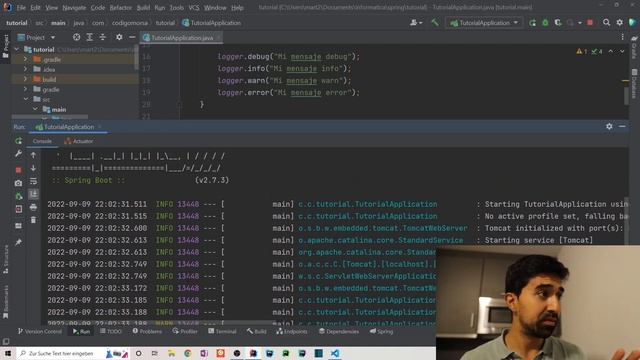Go to previous highlighted error arrow

pyautogui.click(x=611, y=51)
